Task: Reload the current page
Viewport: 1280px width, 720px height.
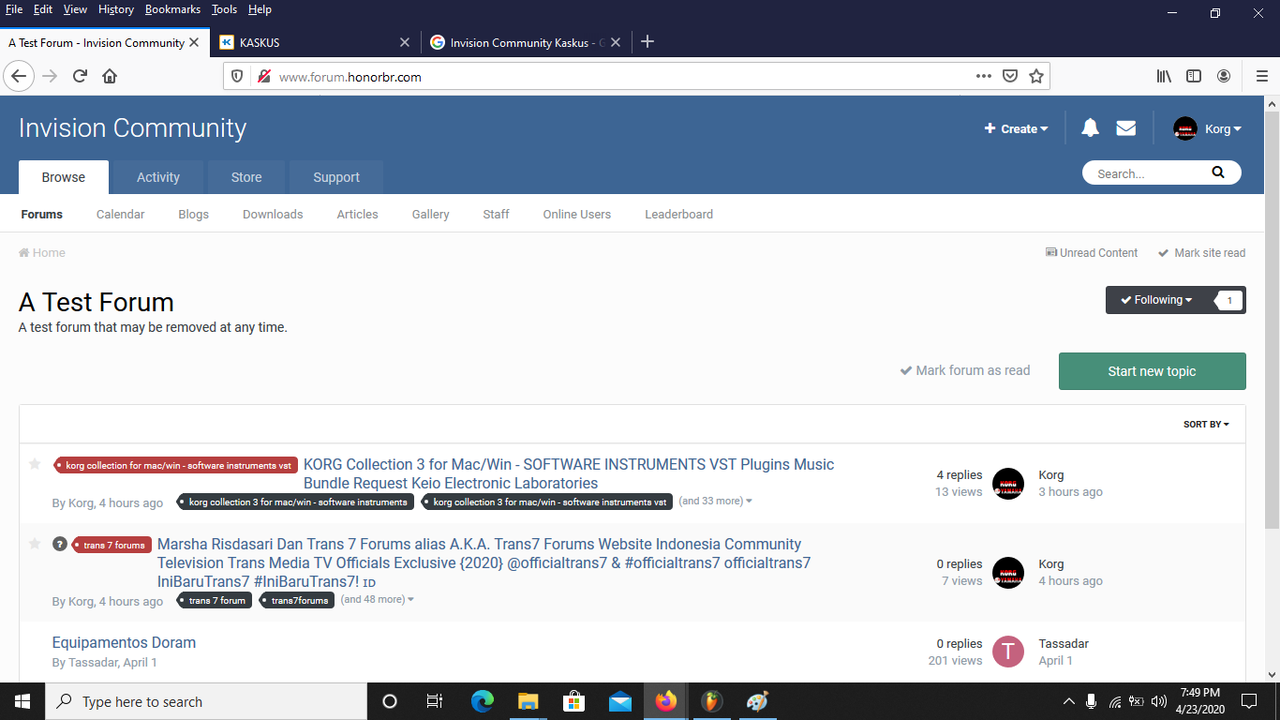Action: (80, 76)
